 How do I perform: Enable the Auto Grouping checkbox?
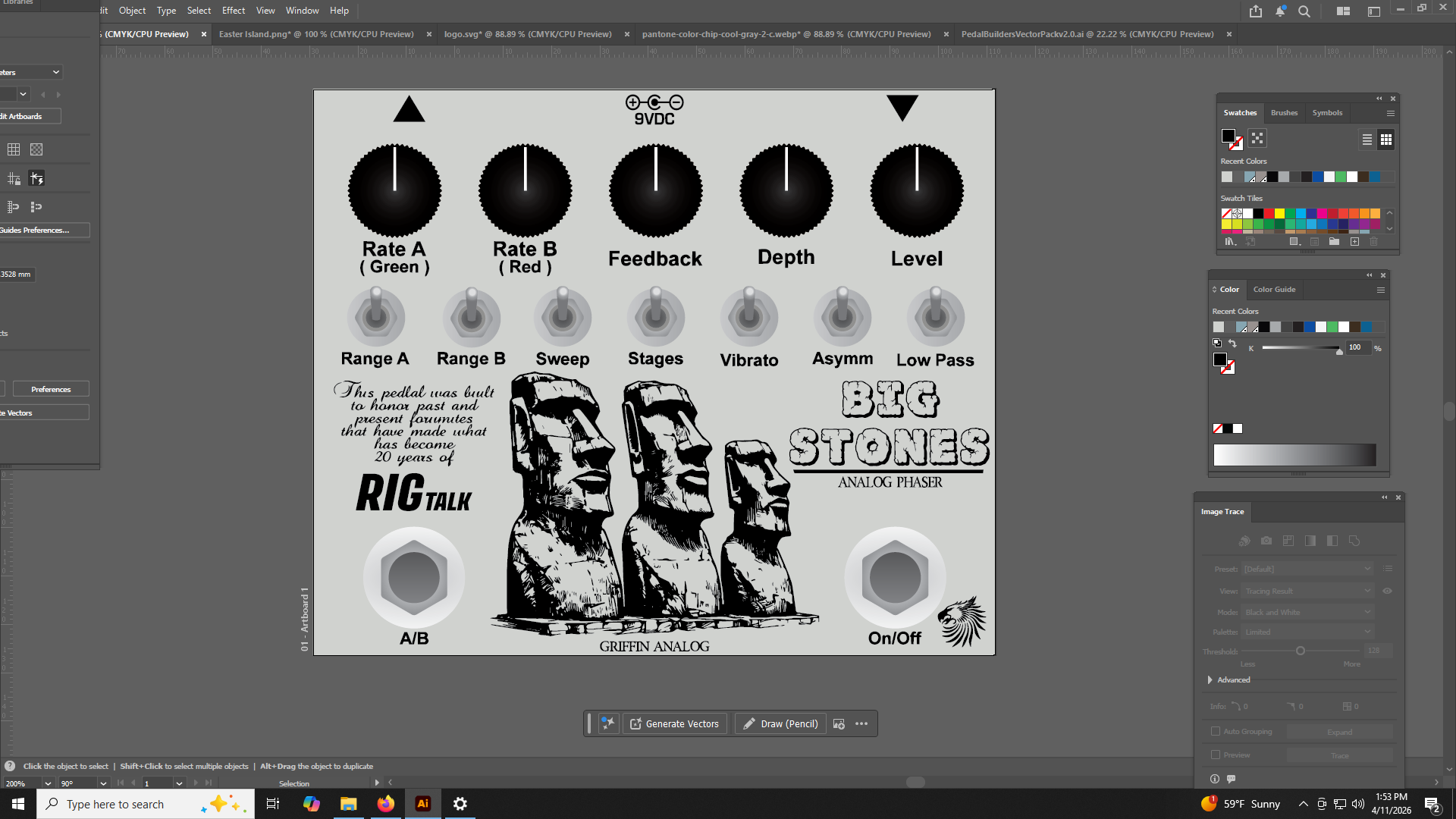pos(1216,732)
